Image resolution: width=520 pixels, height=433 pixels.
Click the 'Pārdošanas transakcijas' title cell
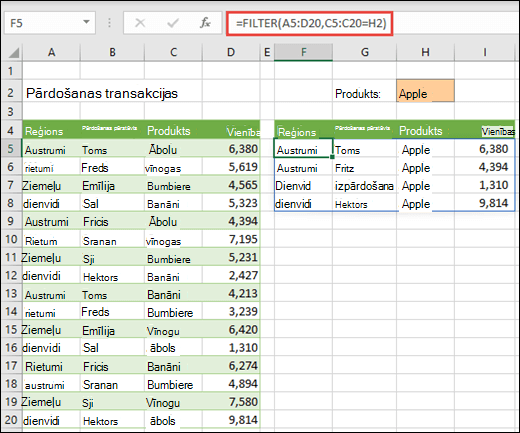click(x=102, y=93)
